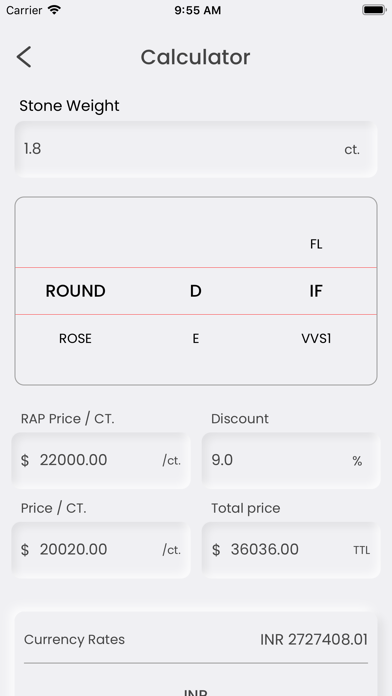The height and width of the screenshot is (696, 392).
Task: Tap the selected D color row
Action: coord(195,291)
